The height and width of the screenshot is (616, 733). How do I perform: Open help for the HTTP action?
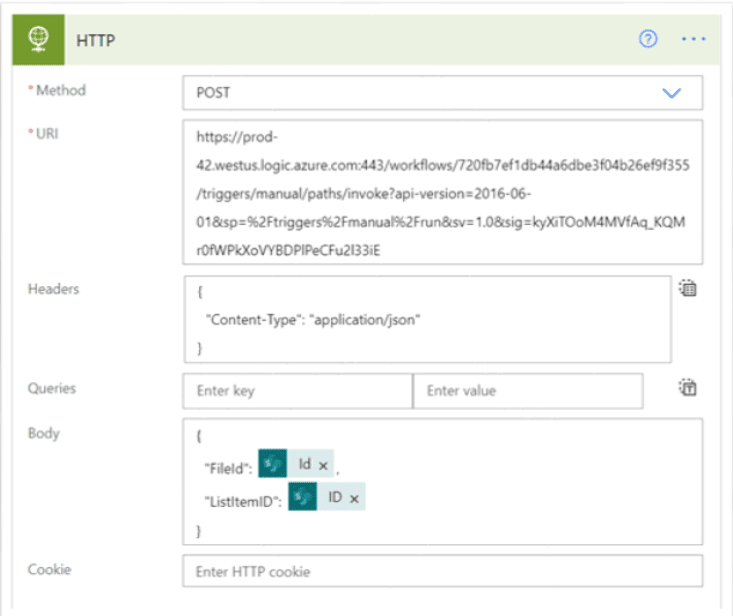[x=648, y=39]
